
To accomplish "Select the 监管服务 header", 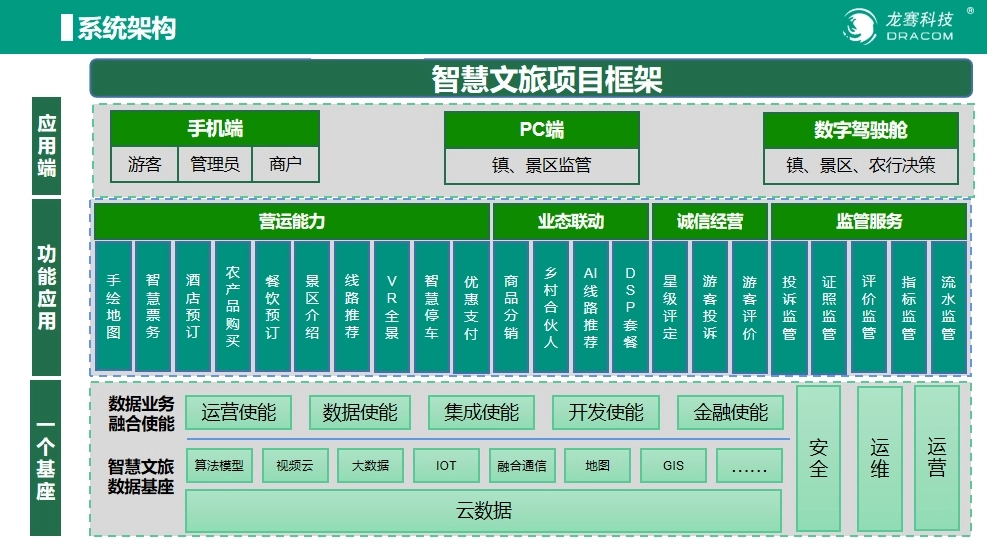I will tap(869, 221).
